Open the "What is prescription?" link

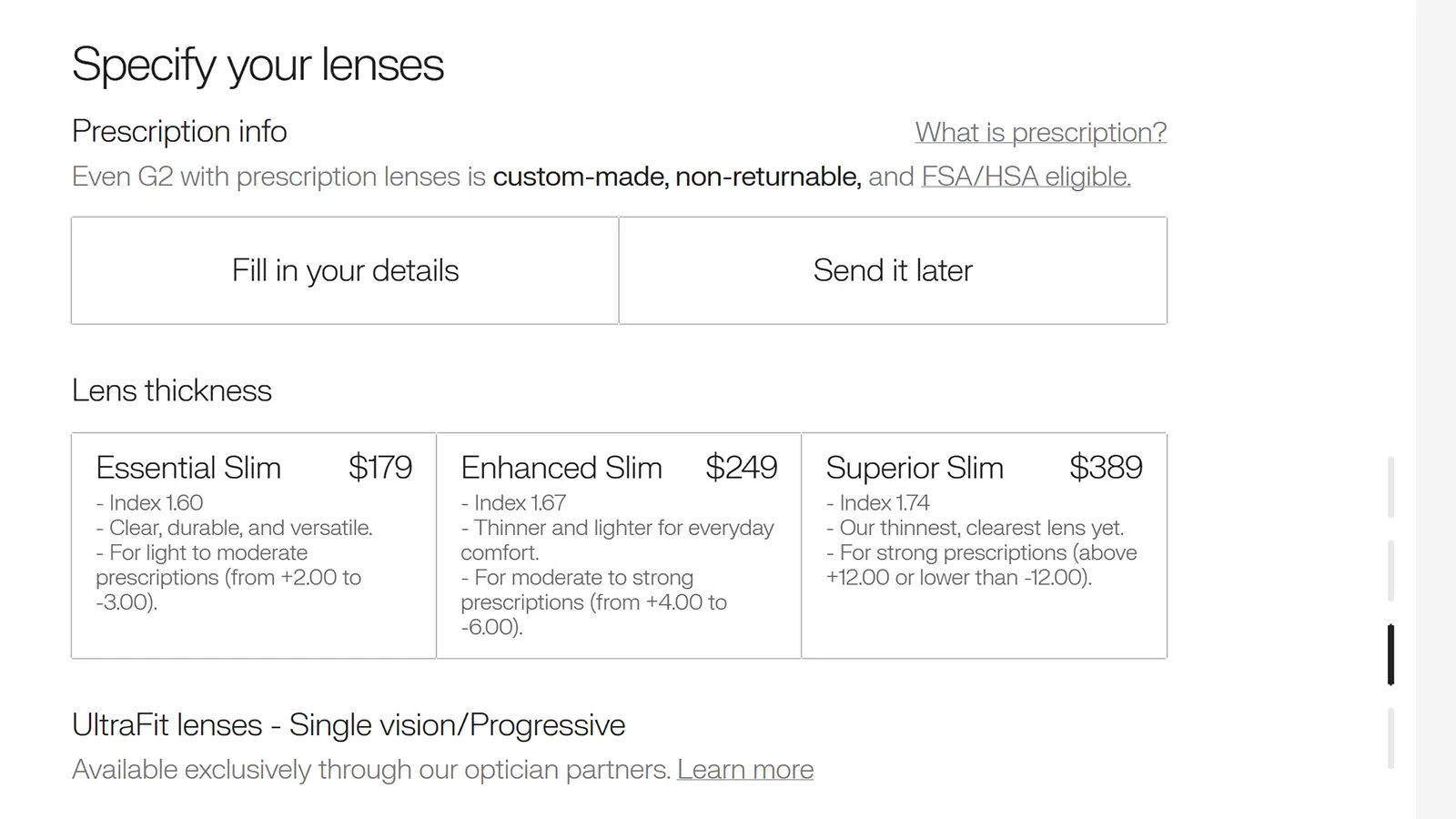point(1040,133)
